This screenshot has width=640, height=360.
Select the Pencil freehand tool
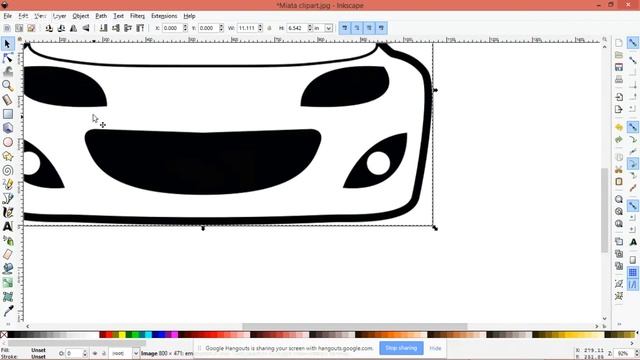(x=7, y=184)
